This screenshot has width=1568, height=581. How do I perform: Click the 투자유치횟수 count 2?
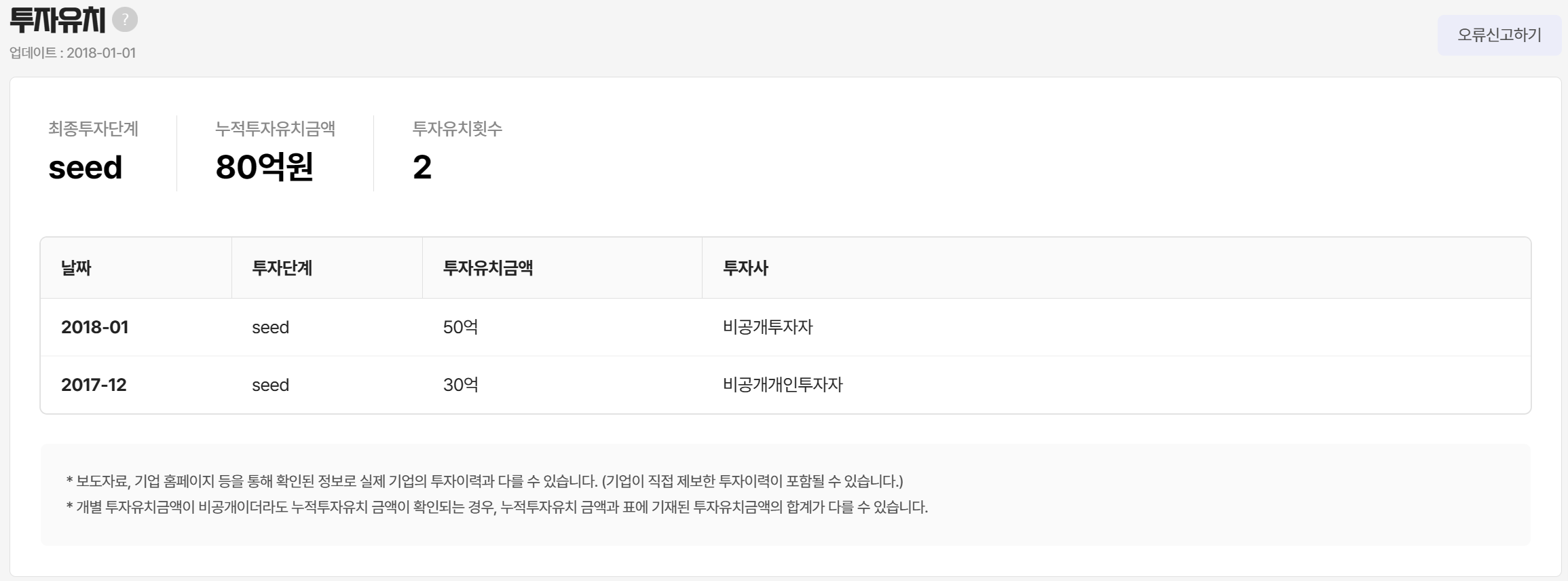coord(422,167)
